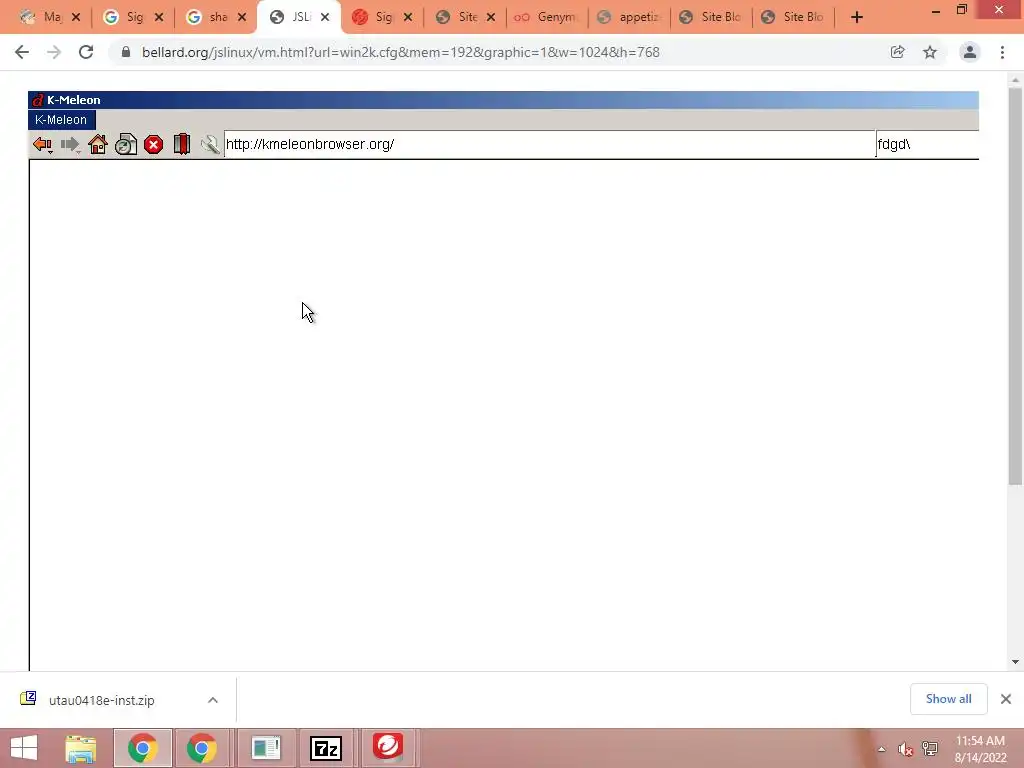Go to K-Meleon Home page icon

tap(98, 144)
